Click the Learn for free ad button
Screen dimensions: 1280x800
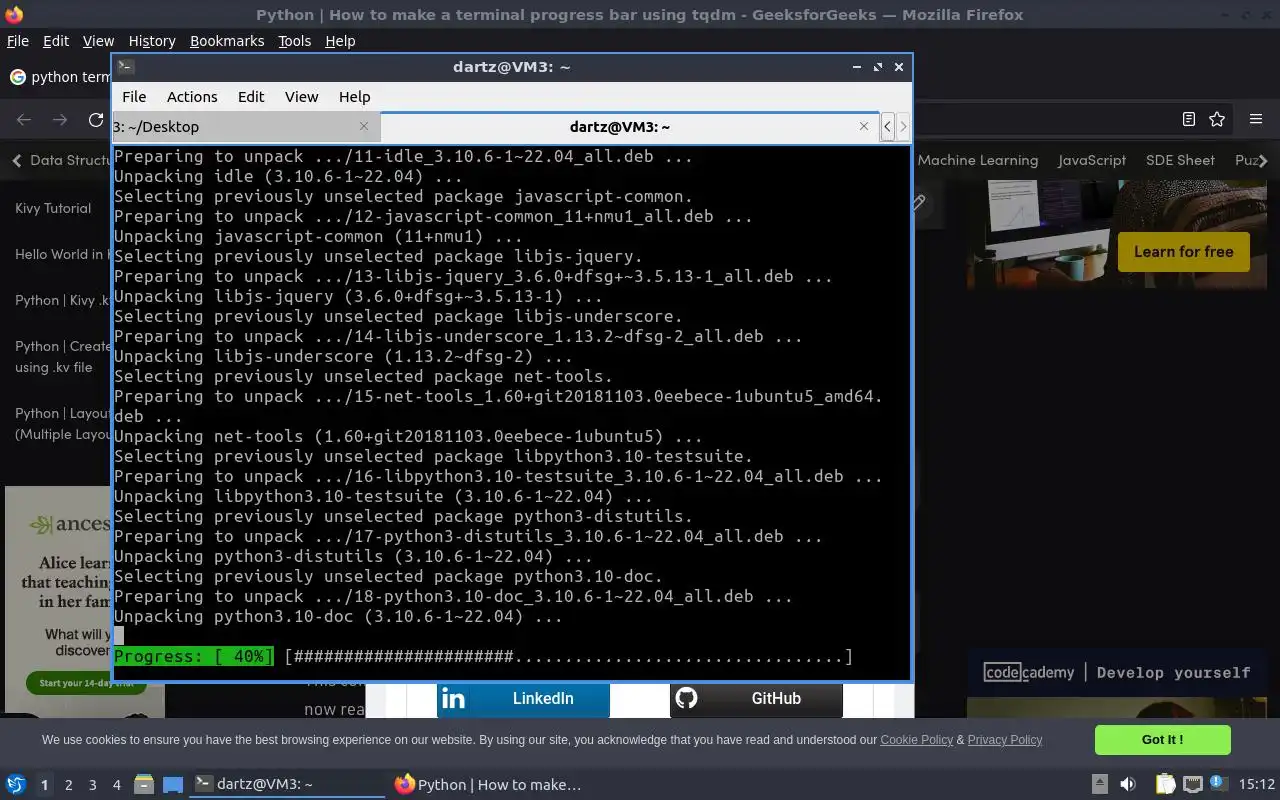coord(1184,252)
